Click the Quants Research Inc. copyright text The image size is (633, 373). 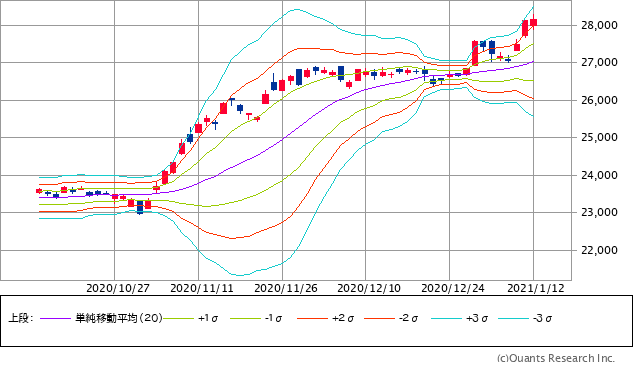point(555,358)
